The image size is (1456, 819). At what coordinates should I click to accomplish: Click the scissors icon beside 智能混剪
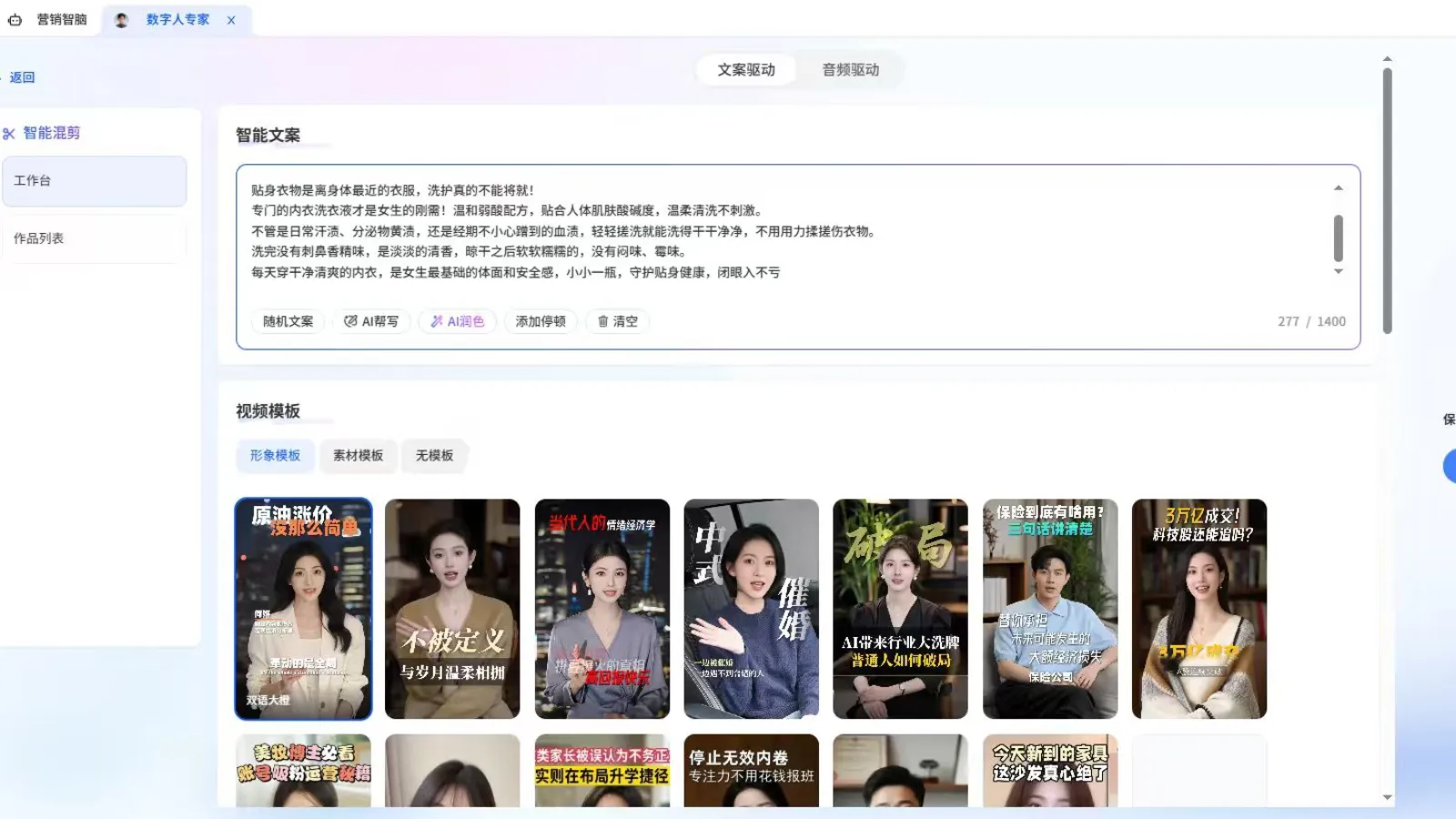9,134
